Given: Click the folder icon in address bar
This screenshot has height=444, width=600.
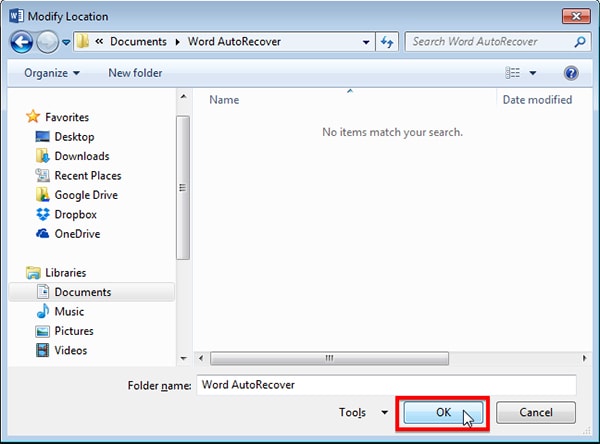Looking at the screenshot, I should [82, 41].
